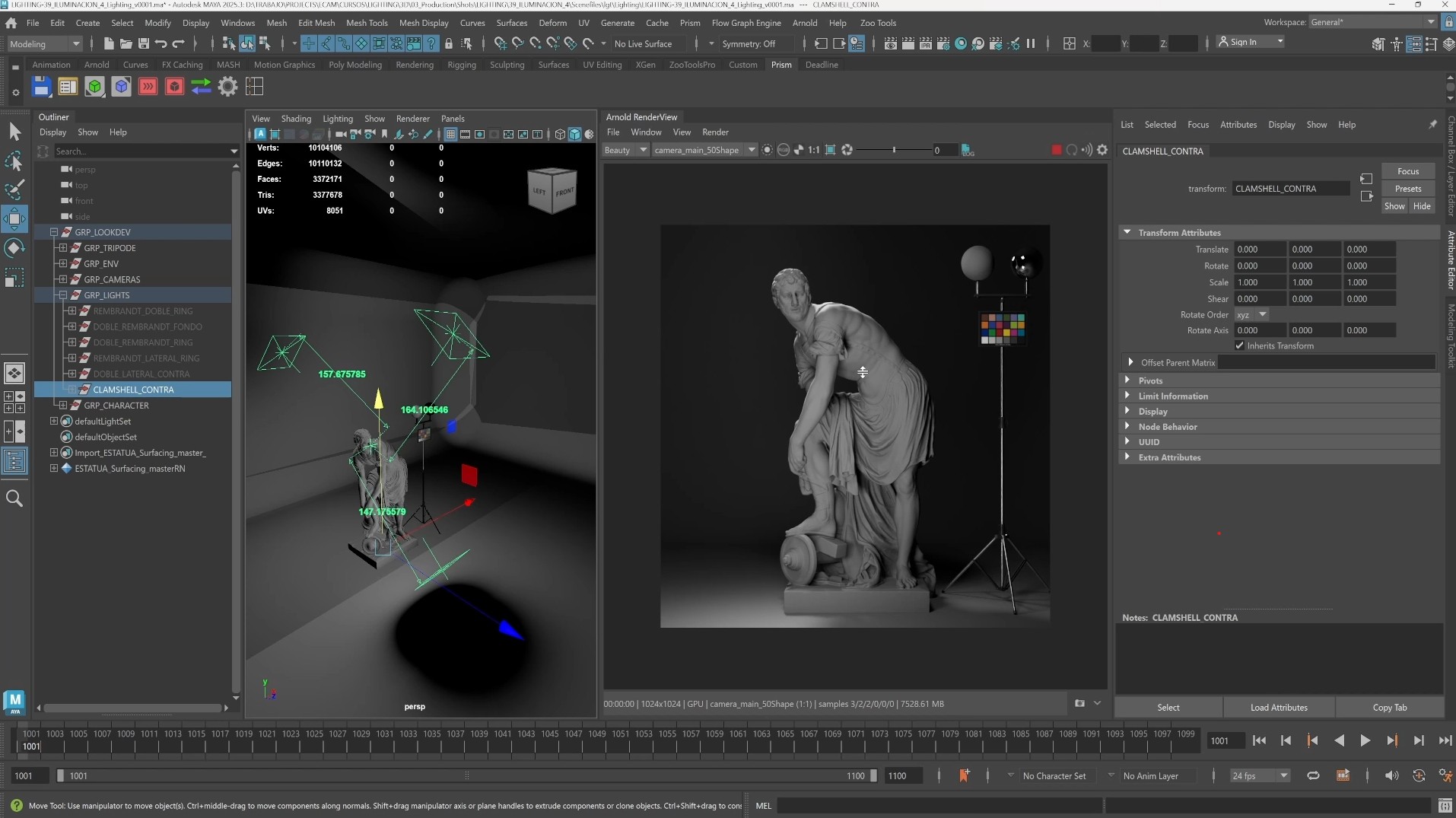The width and height of the screenshot is (1456, 818).
Task: Open the Arnold menu in the menu bar
Action: point(804,23)
